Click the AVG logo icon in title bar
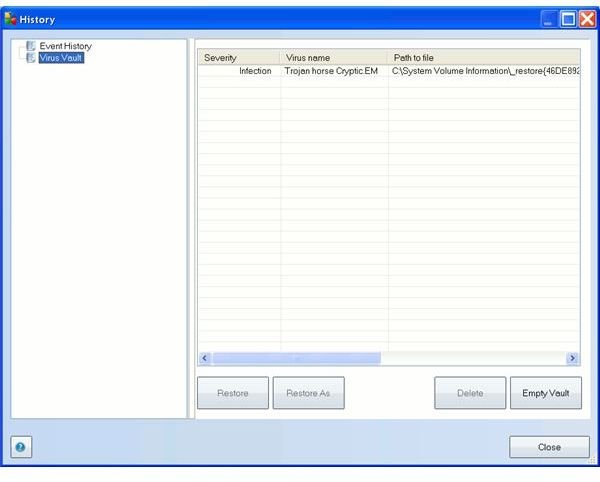Screen dimensions: 600x482 pos(10,19)
